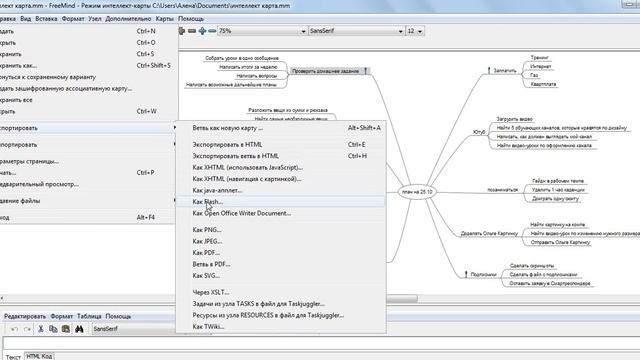Select the Ютуб node in the mind map
The width and height of the screenshot is (640, 360).
click(479, 132)
